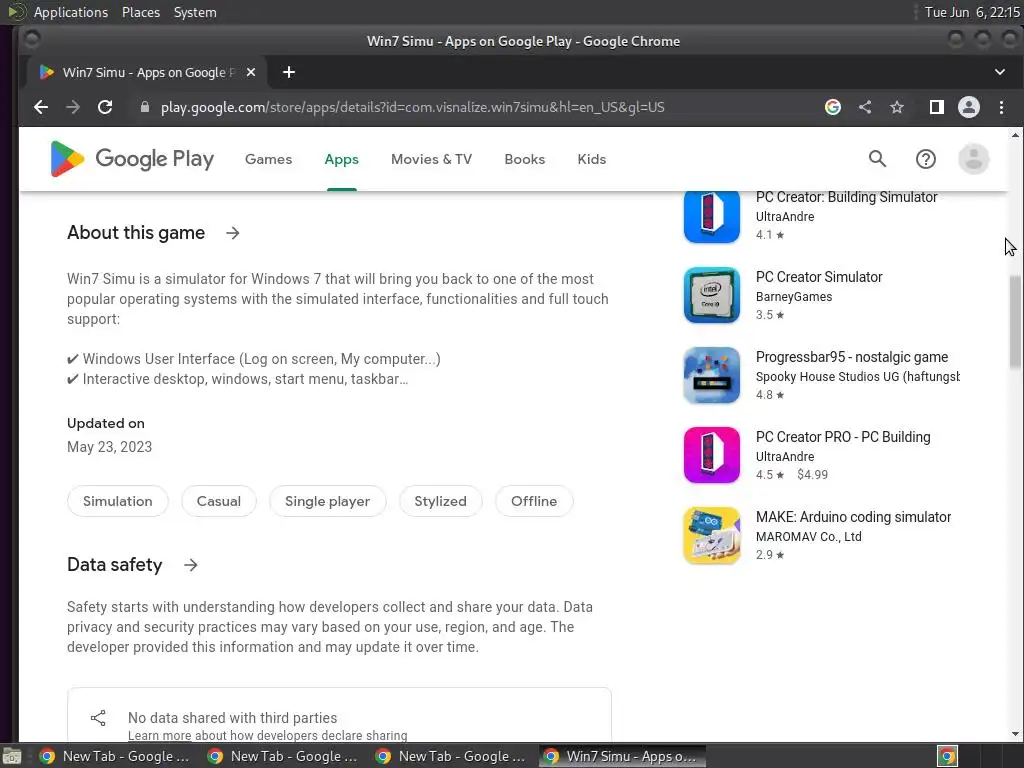The height and width of the screenshot is (768, 1024).
Task: Click the page vertical scrollbar thumb
Action: [1015, 321]
